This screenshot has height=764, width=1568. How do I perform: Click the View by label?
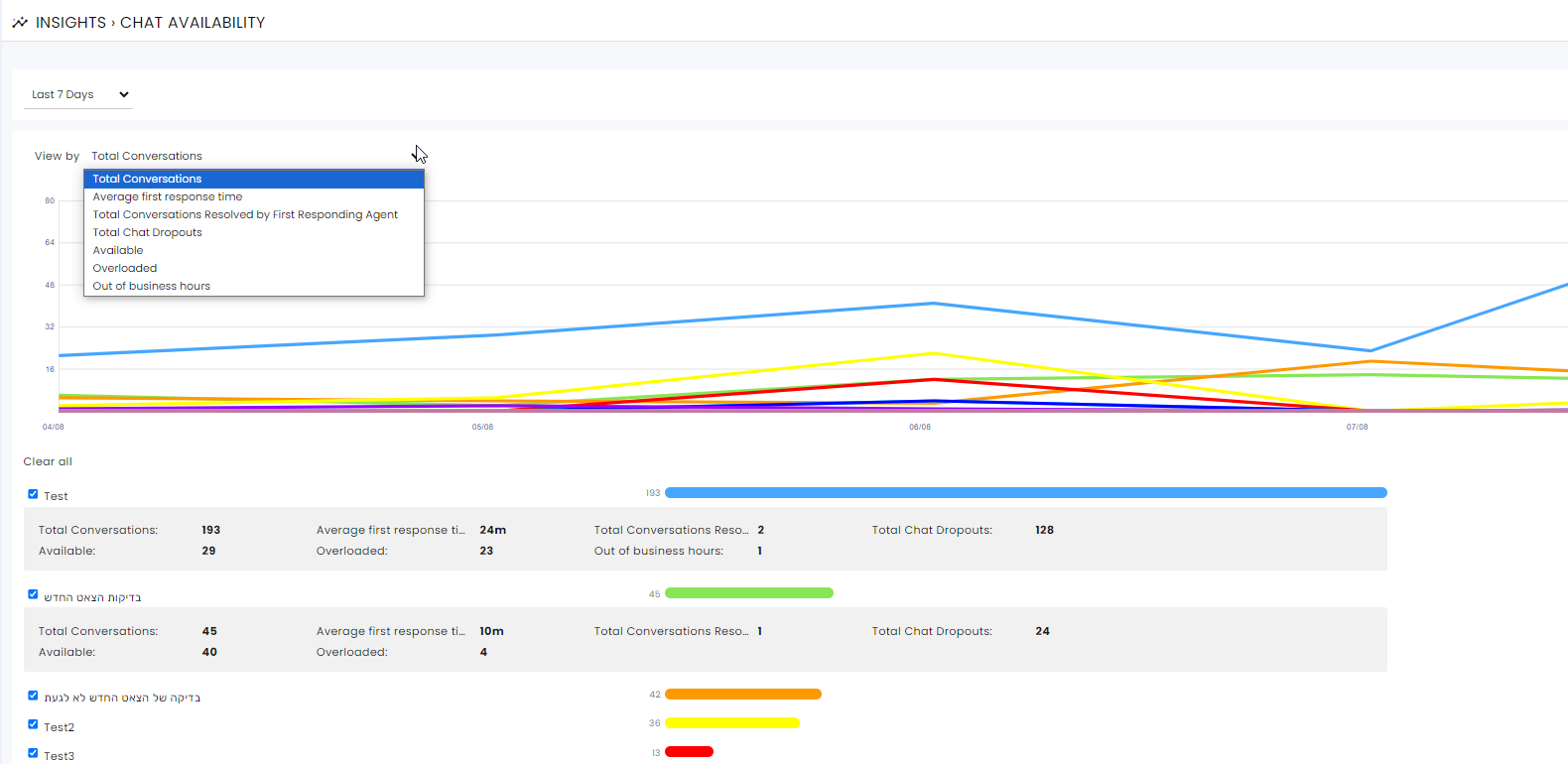(57, 156)
